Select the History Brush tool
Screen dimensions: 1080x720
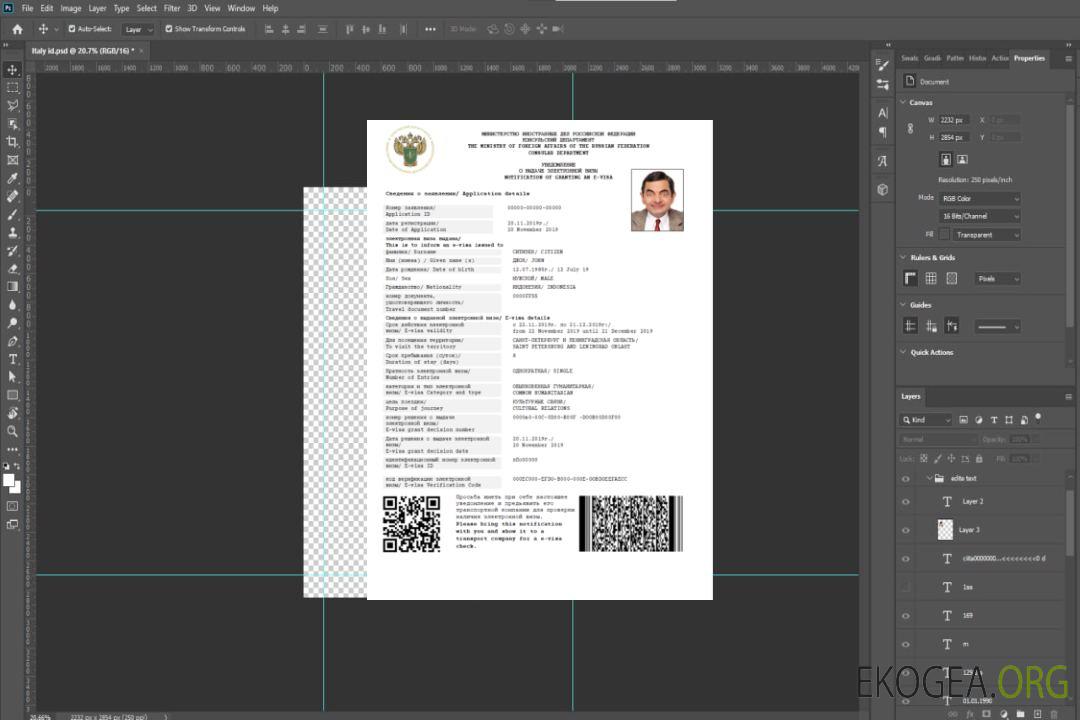point(12,251)
